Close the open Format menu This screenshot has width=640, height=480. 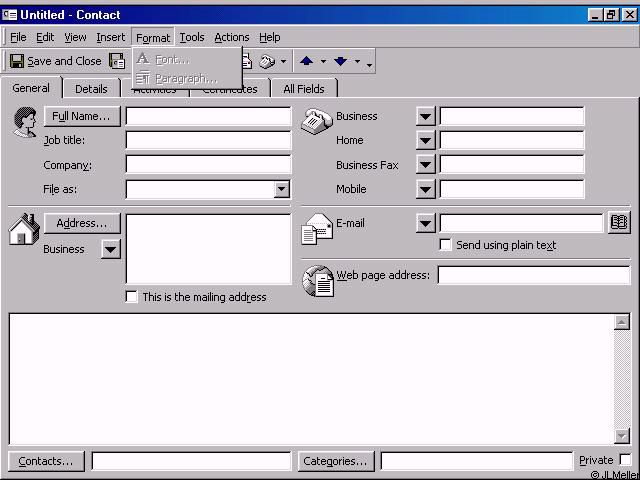pyautogui.click(x=153, y=37)
